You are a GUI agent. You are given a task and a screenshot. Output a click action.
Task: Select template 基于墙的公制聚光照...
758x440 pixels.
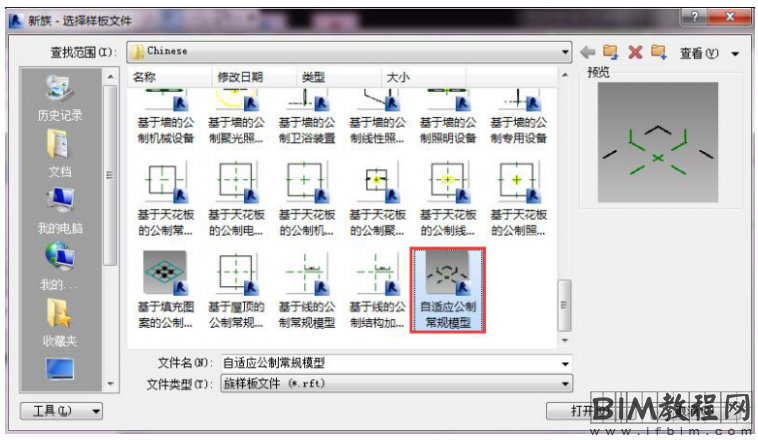point(236,118)
